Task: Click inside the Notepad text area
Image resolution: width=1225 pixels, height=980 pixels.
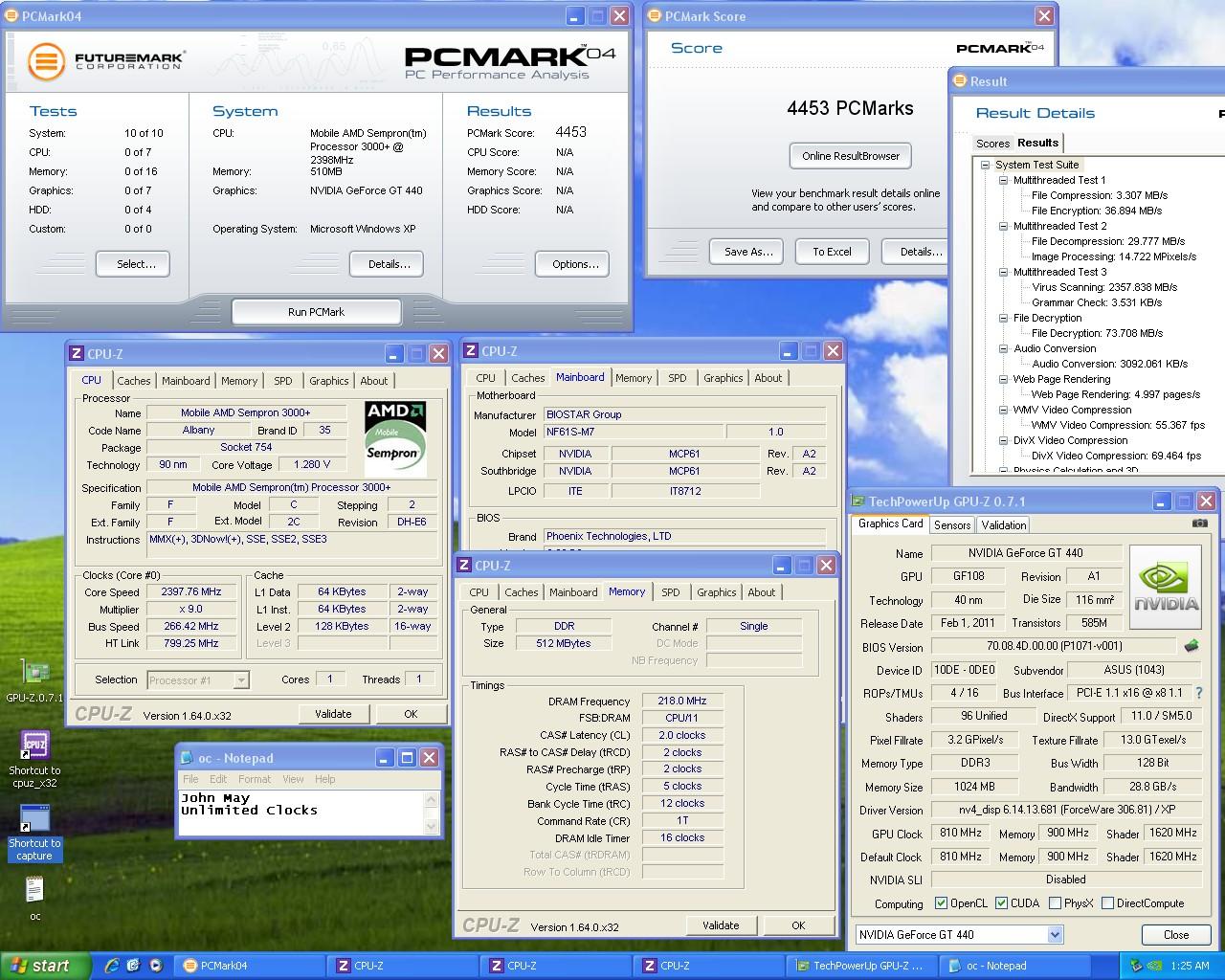Action: pyautogui.click(x=301, y=812)
